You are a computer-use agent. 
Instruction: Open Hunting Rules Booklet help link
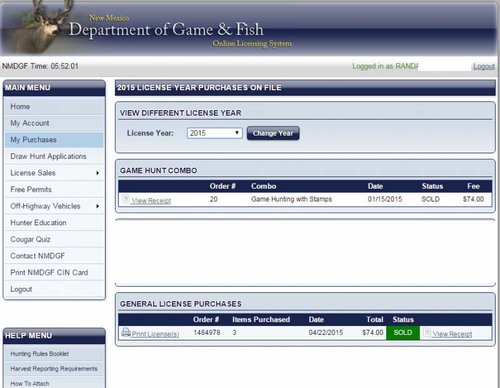tap(40, 354)
